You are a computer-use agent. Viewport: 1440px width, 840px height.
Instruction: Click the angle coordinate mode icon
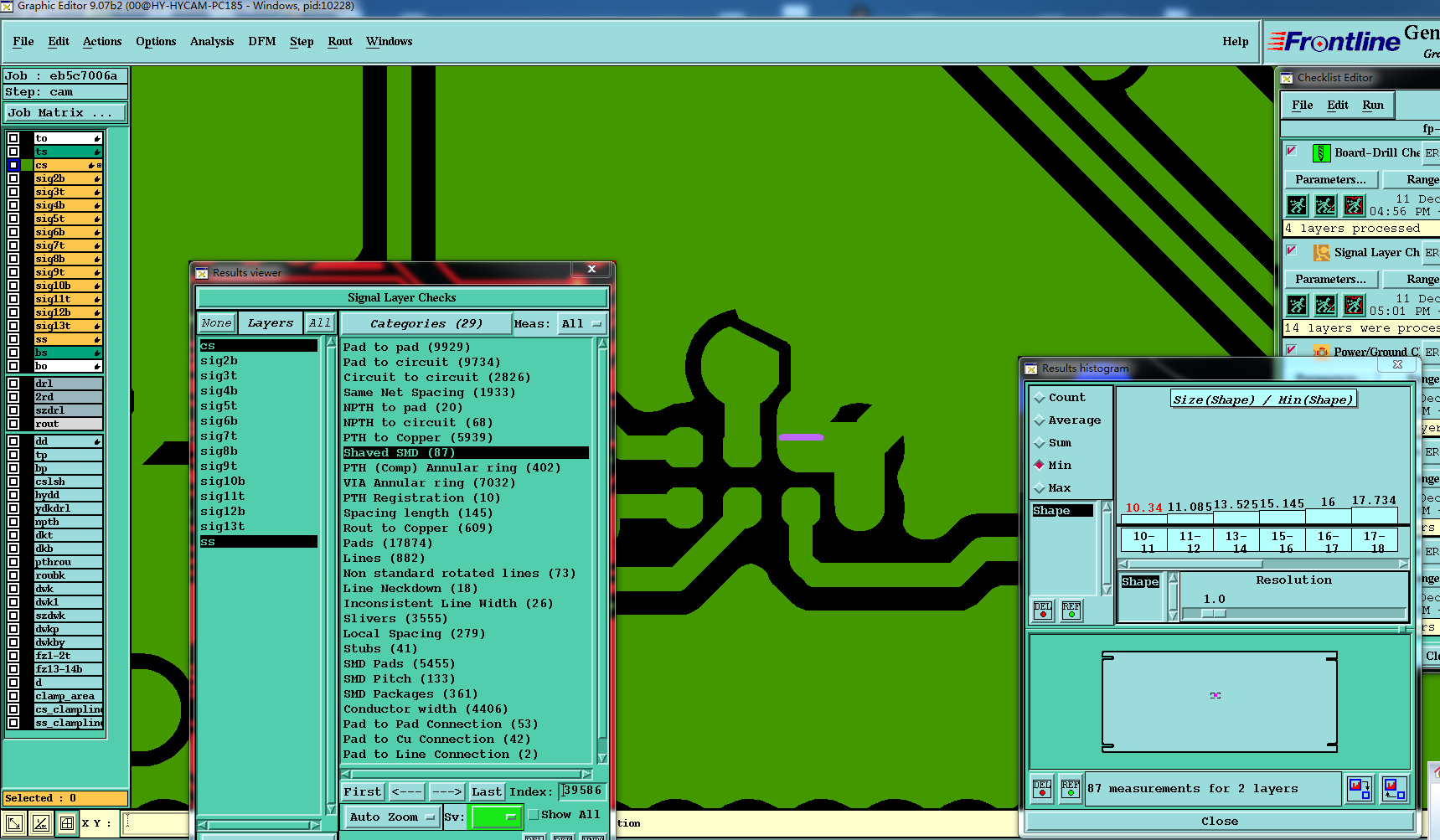tap(40, 823)
